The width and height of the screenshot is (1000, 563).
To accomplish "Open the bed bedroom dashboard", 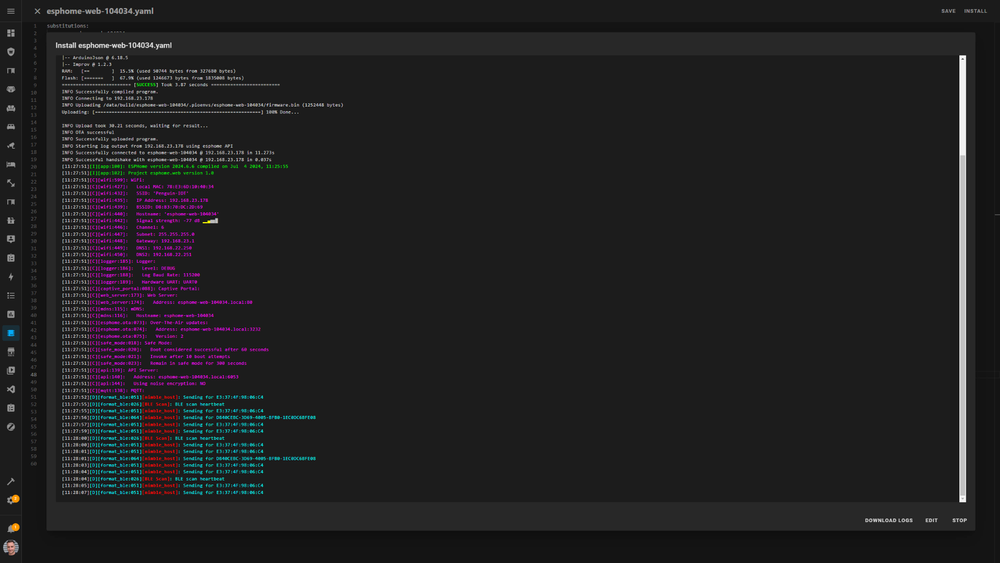I will click(11, 165).
